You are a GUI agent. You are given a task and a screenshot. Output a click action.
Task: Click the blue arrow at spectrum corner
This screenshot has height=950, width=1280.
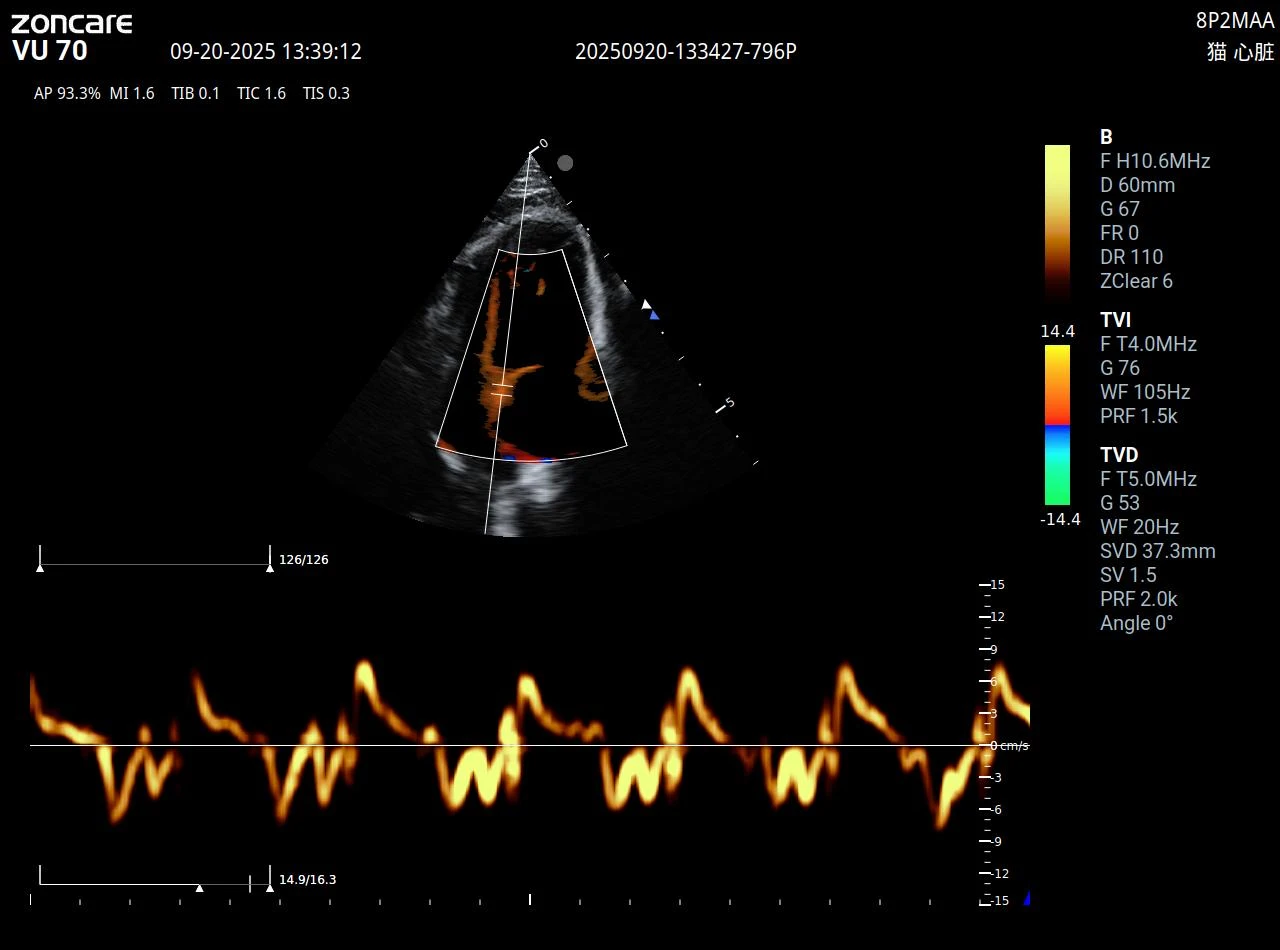[1026, 898]
